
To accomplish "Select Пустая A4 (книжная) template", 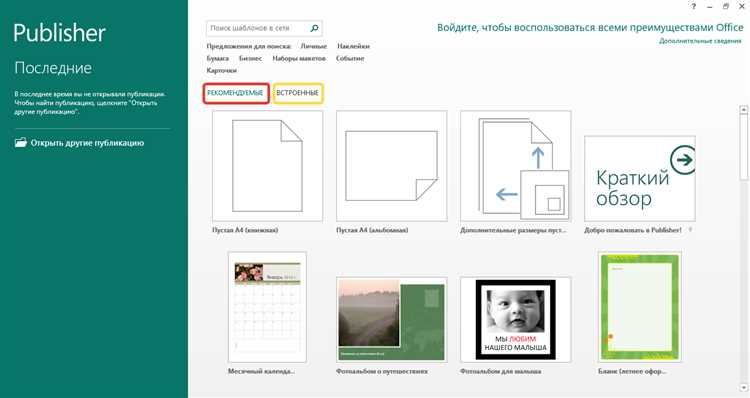I will click(267, 166).
